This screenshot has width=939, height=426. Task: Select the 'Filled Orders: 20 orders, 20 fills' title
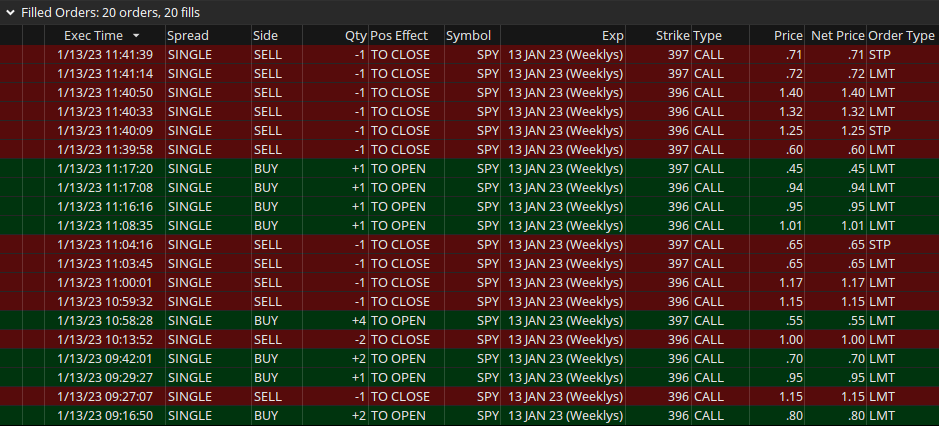coord(110,13)
